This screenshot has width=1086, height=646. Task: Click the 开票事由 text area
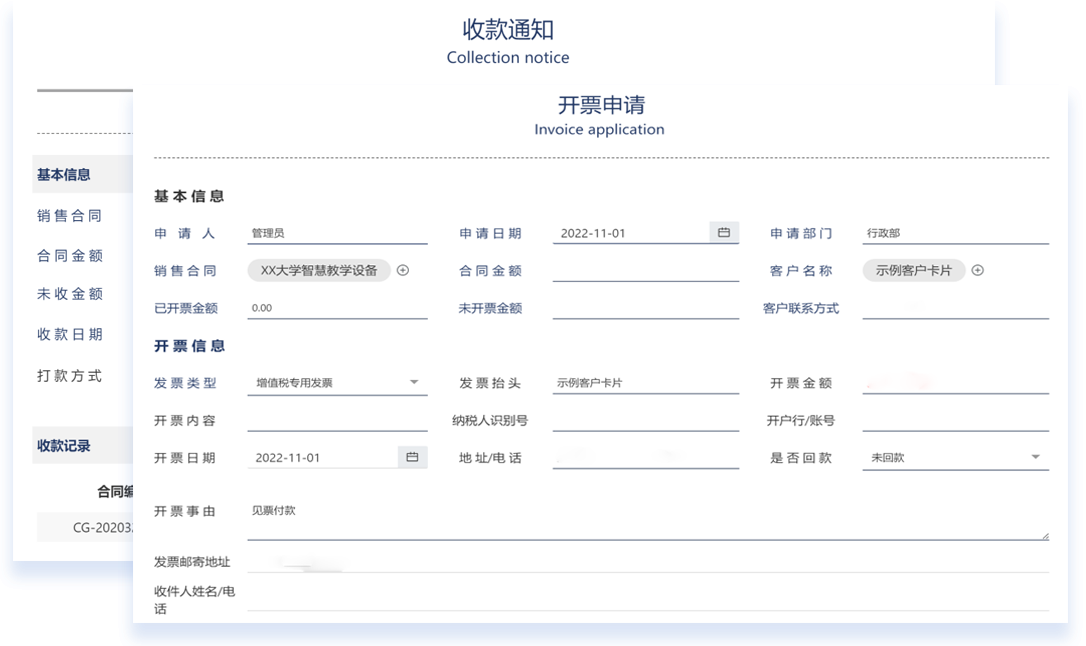pyautogui.click(x=645, y=519)
